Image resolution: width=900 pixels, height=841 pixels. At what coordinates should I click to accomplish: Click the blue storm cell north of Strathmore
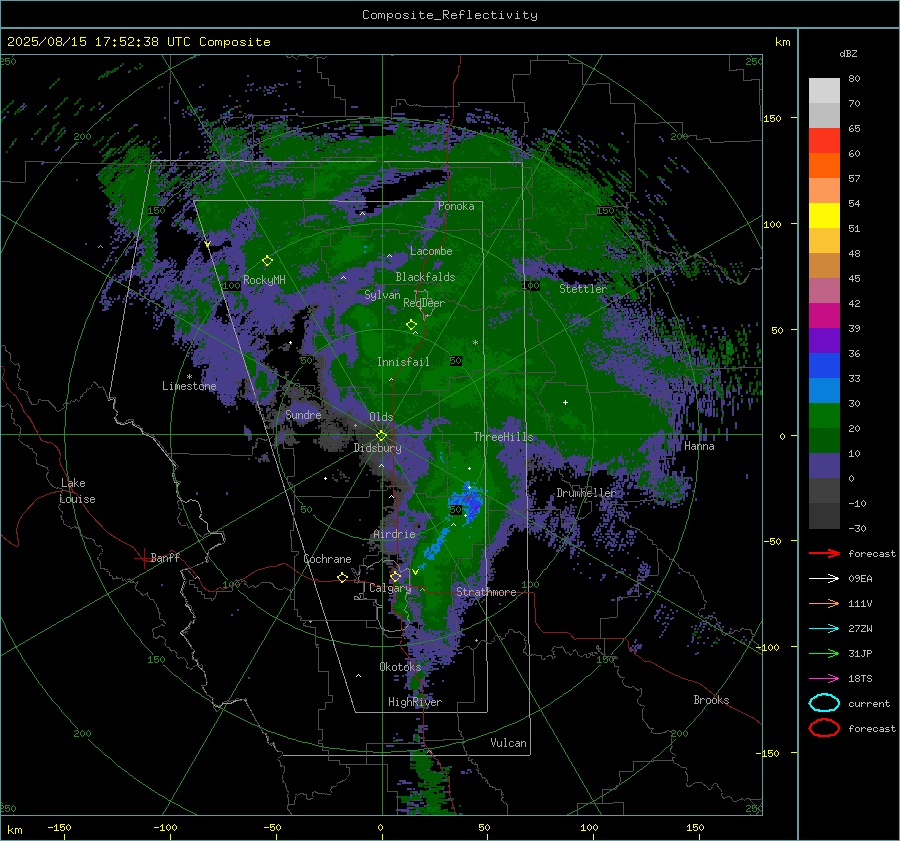pyautogui.click(x=468, y=502)
